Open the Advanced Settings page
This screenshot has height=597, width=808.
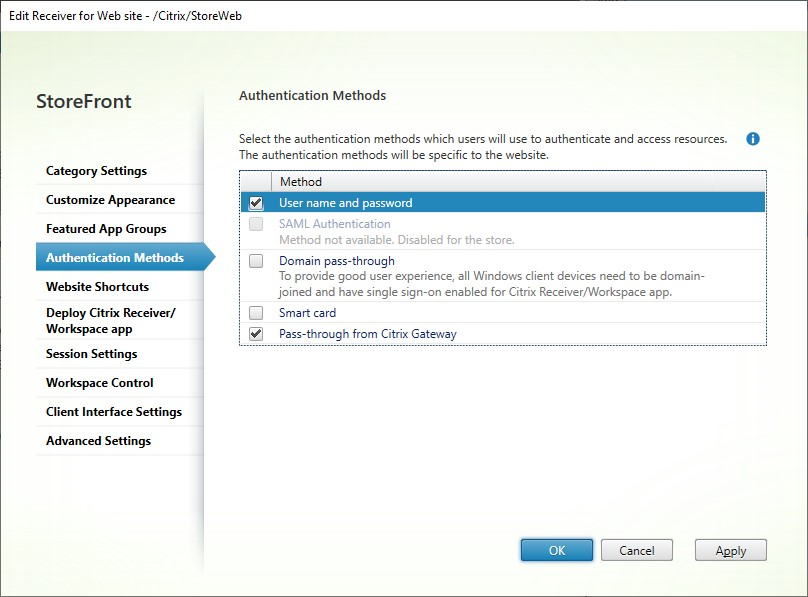pyautogui.click(x=97, y=440)
